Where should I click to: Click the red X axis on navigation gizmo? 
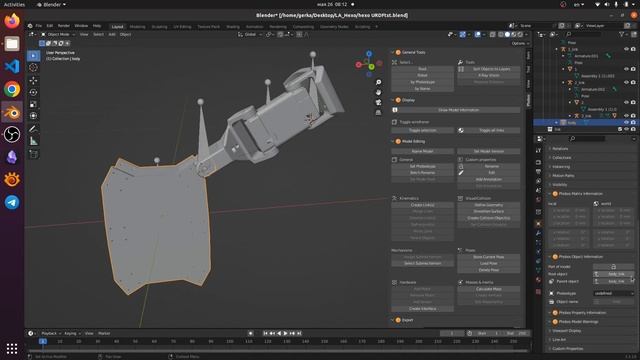[358, 64]
